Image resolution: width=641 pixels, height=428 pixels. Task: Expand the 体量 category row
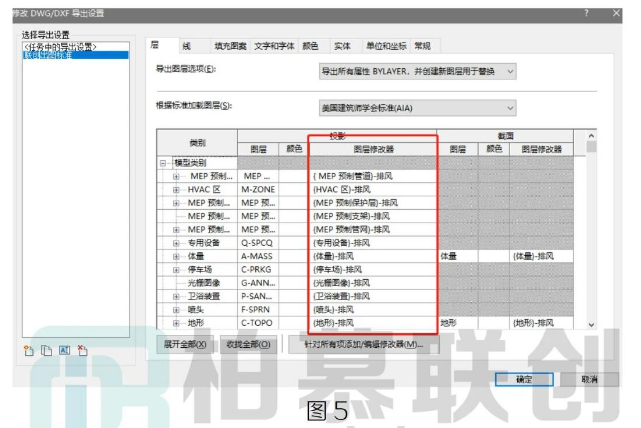point(176,257)
